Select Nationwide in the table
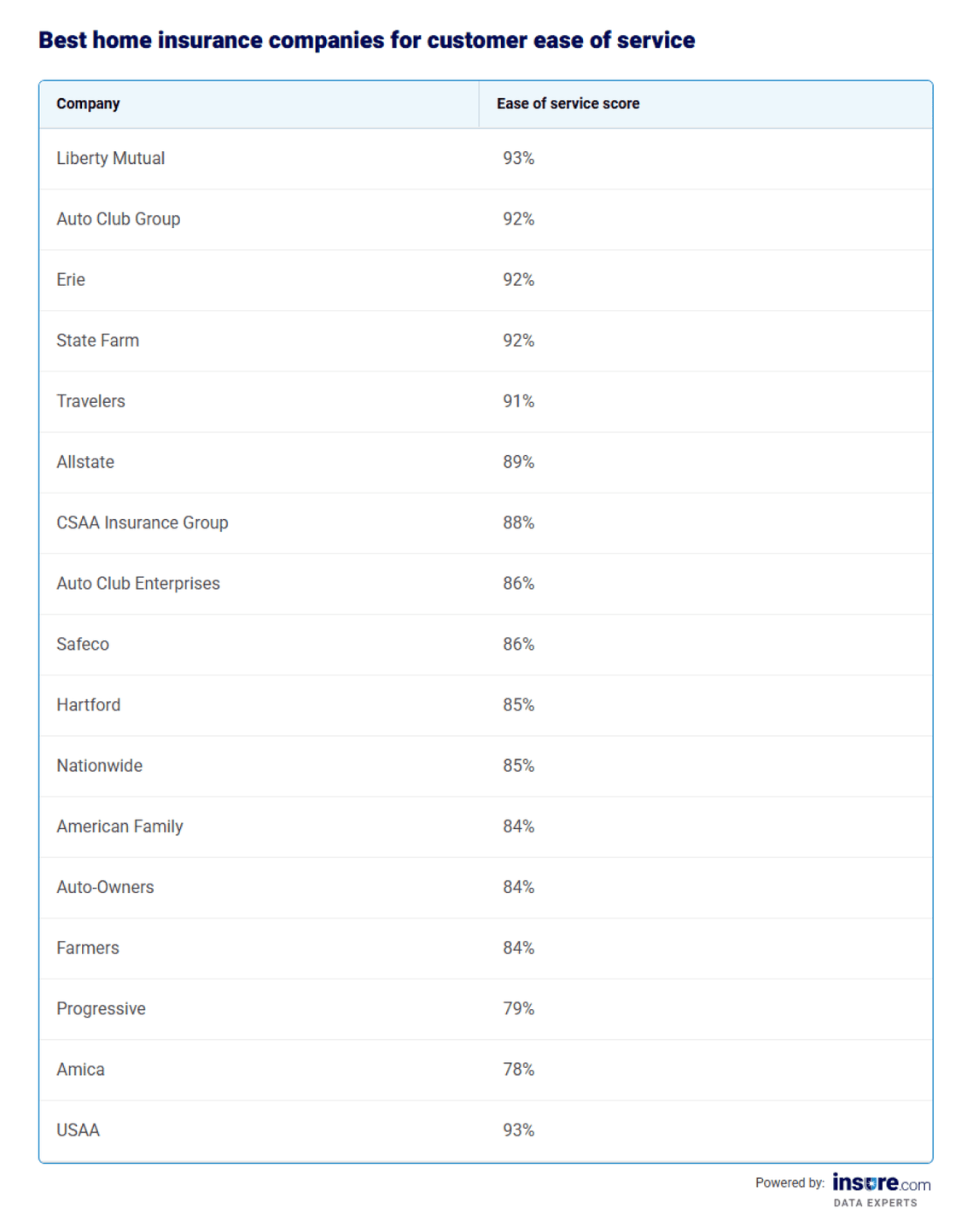Viewport: 973px width, 1232px height. pos(100,765)
